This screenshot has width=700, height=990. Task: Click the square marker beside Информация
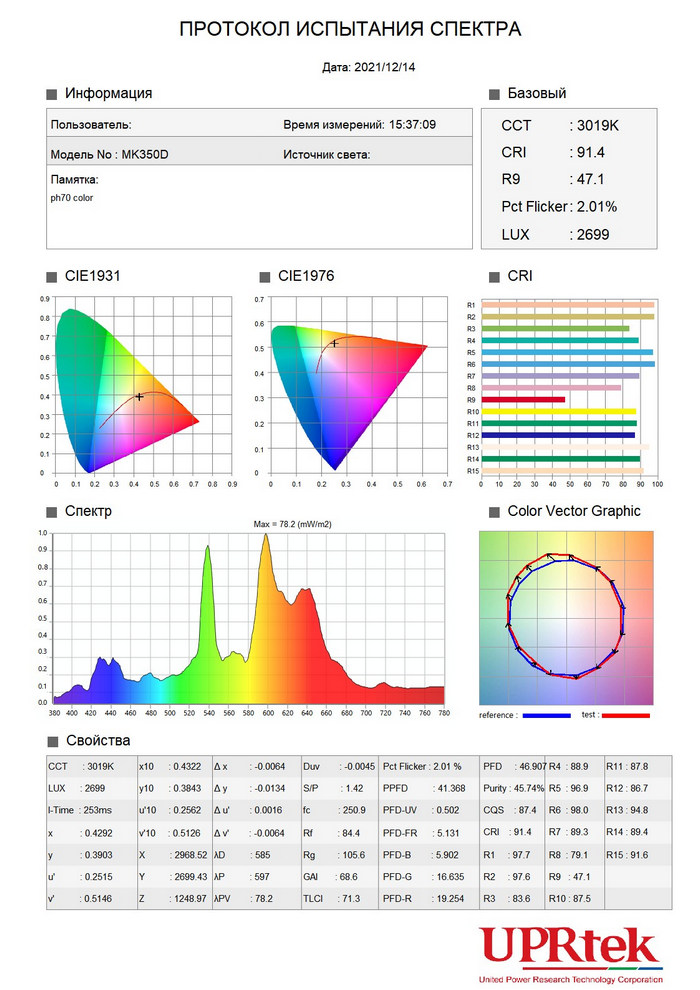click(x=52, y=95)
